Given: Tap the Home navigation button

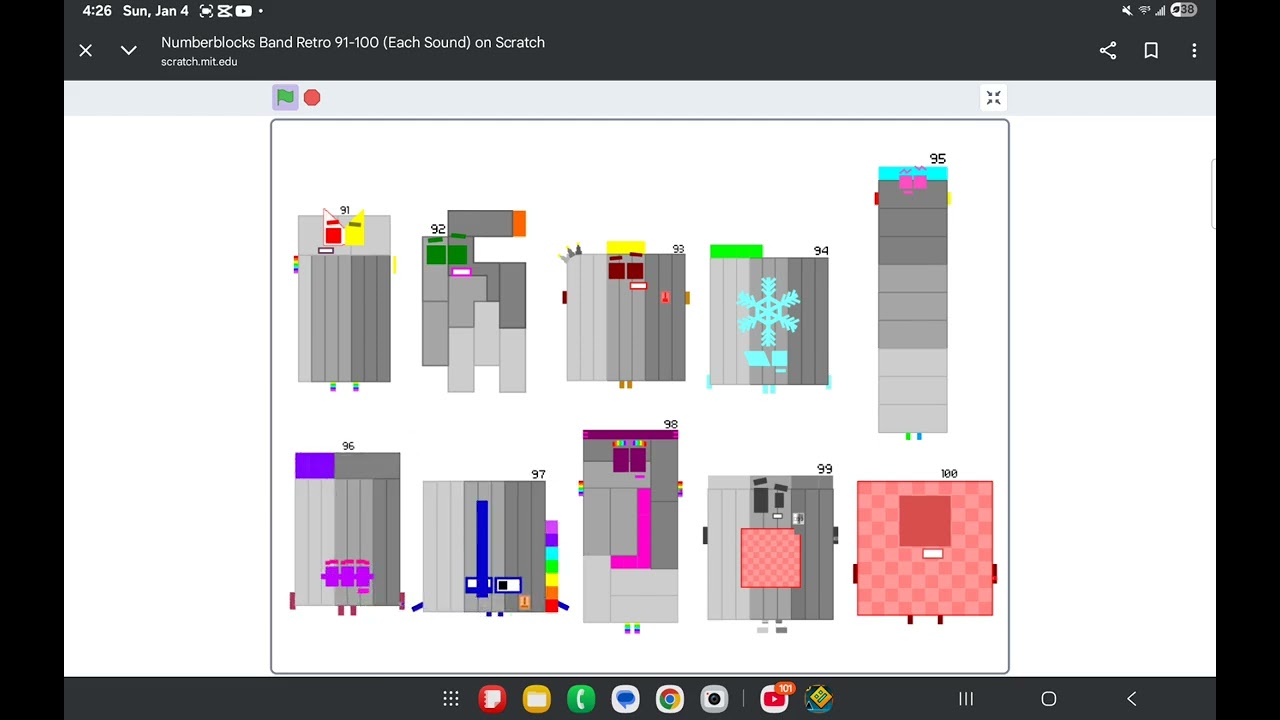Looking at the screenshot, I should point(1049,699).
